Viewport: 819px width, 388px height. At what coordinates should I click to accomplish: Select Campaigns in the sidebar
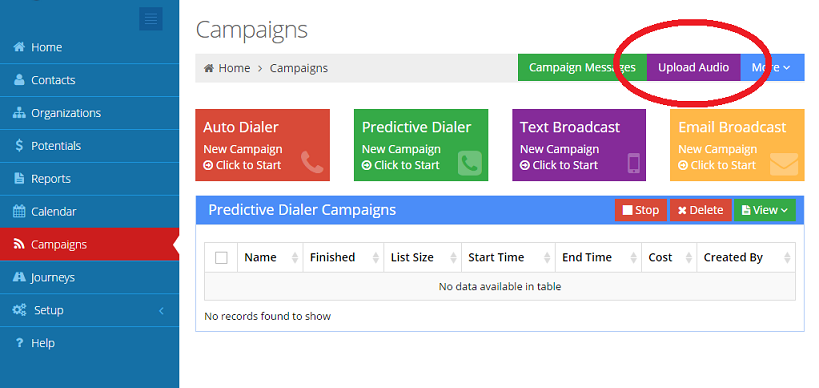click(x=89, y=244)
